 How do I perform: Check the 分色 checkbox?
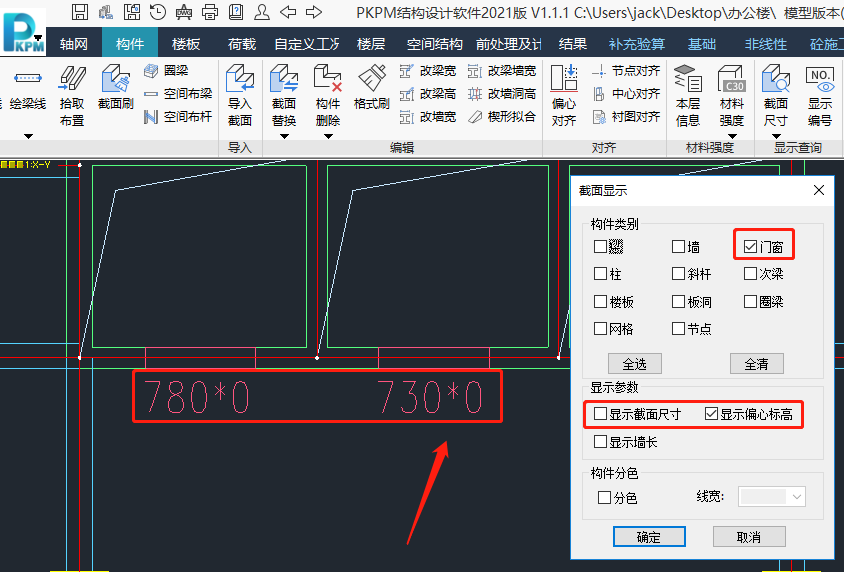click(604, 497)
